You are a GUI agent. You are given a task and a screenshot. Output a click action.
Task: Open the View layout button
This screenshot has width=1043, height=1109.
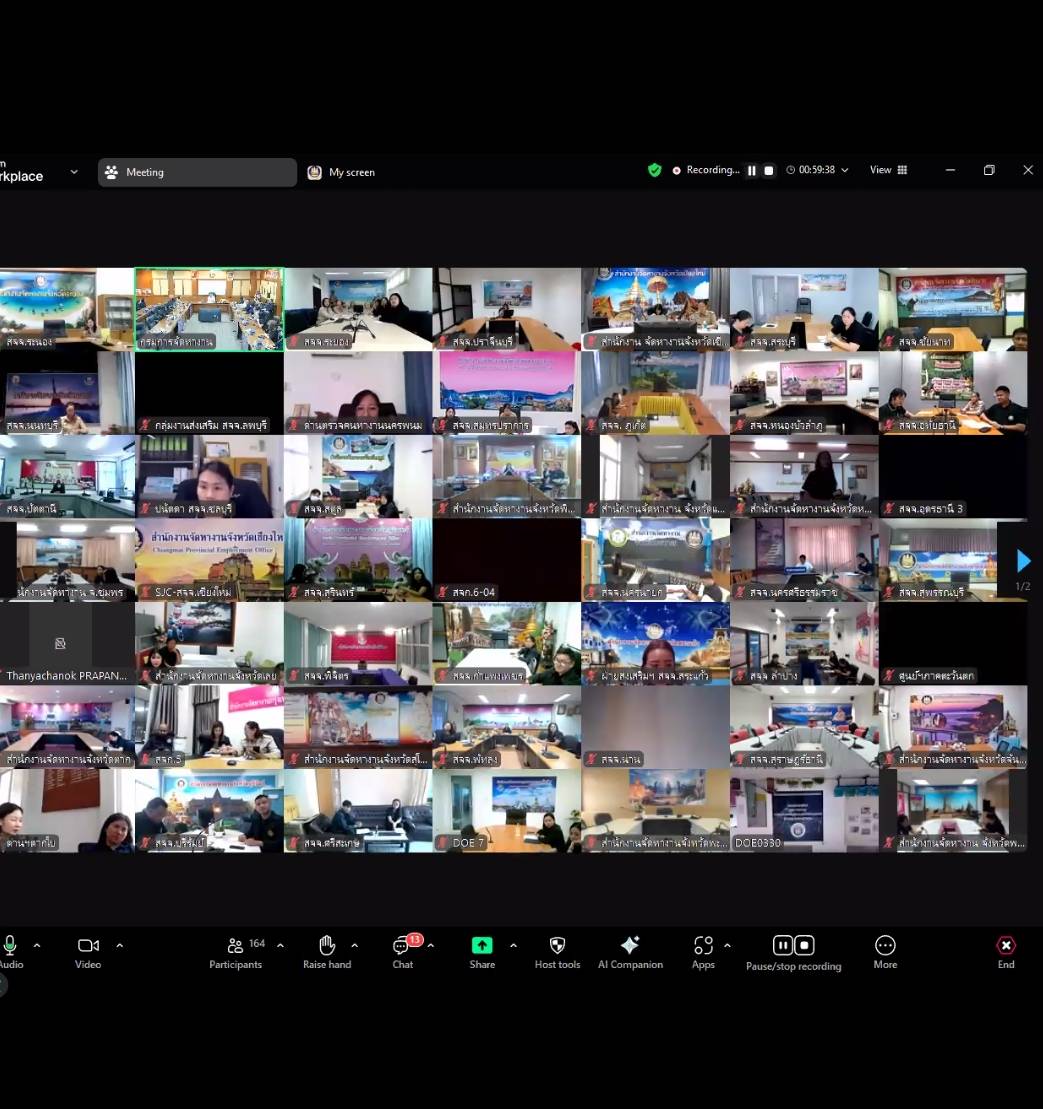click(x=887, y=171)
